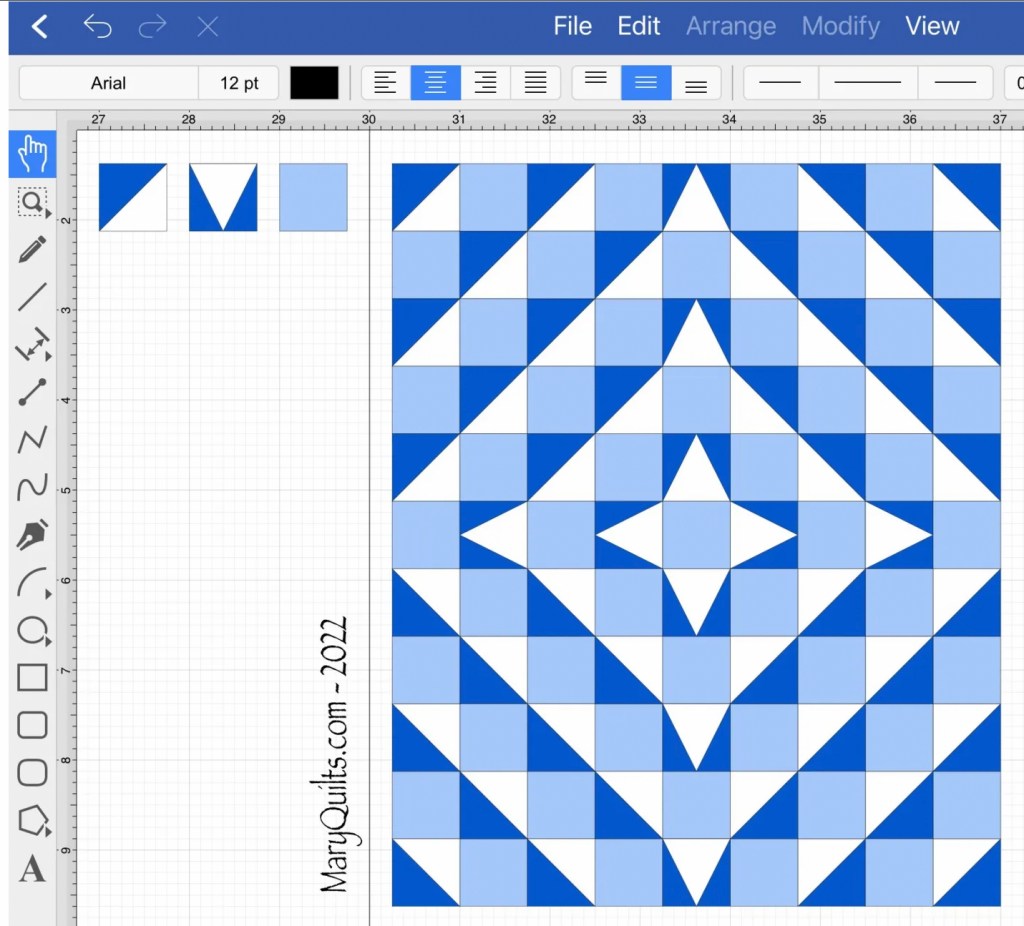Screen dimensions: 1024x926
Task: Open the first line style selector
Action: tap(781, 83)
